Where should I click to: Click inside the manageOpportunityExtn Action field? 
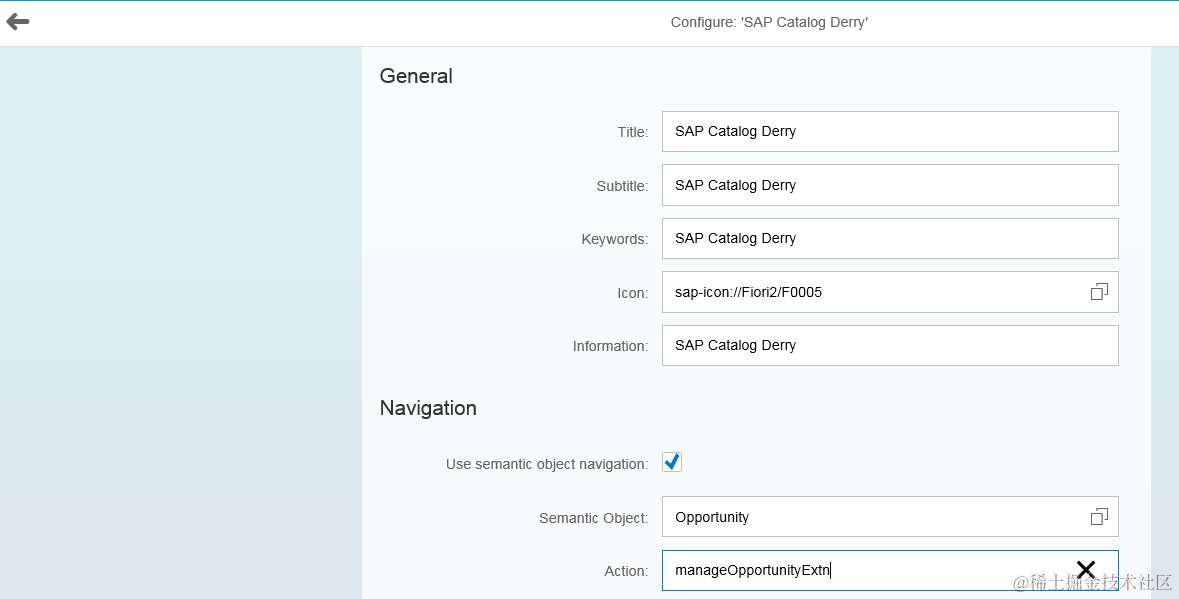pyautogui.click(x=860, y=570)
